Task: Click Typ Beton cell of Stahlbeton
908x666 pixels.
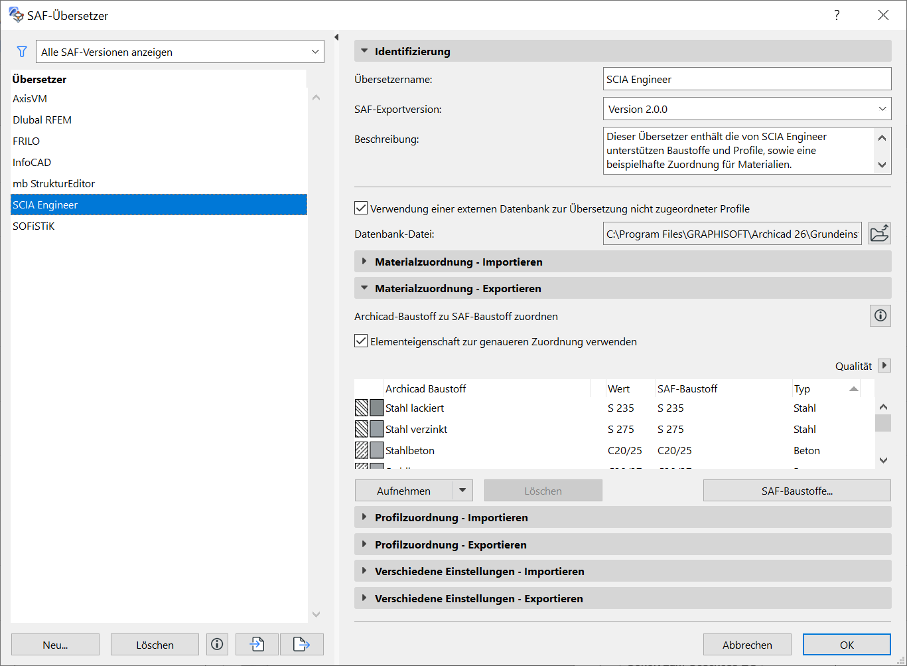Action: (x=806, y=451)
